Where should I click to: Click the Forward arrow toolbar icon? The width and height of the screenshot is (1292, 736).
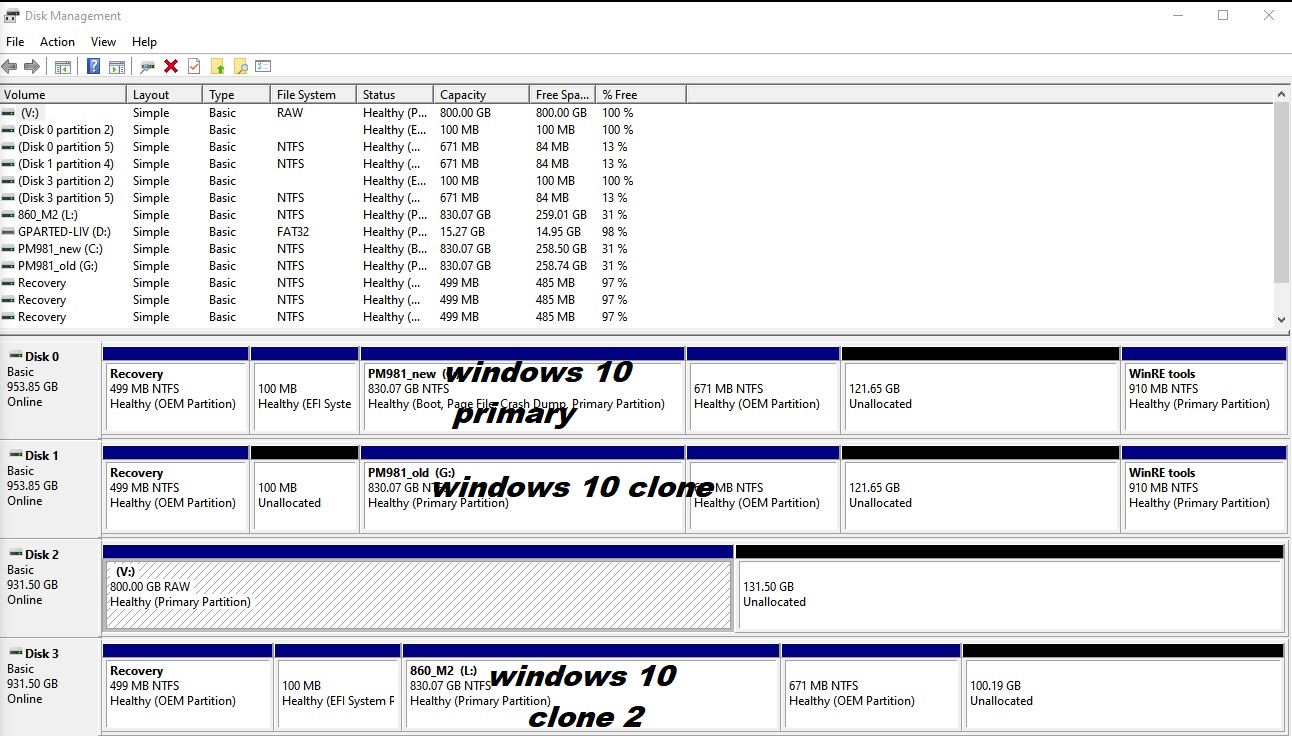coord(32,67)
